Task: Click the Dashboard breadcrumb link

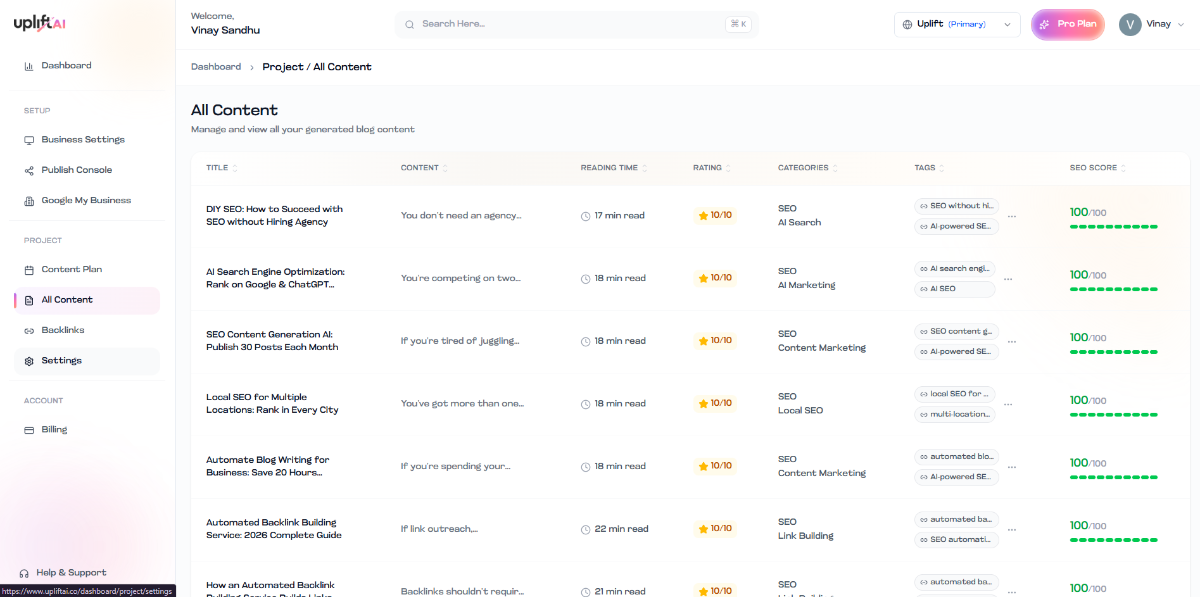Action: pyautogui.click(x=216, y=67)
